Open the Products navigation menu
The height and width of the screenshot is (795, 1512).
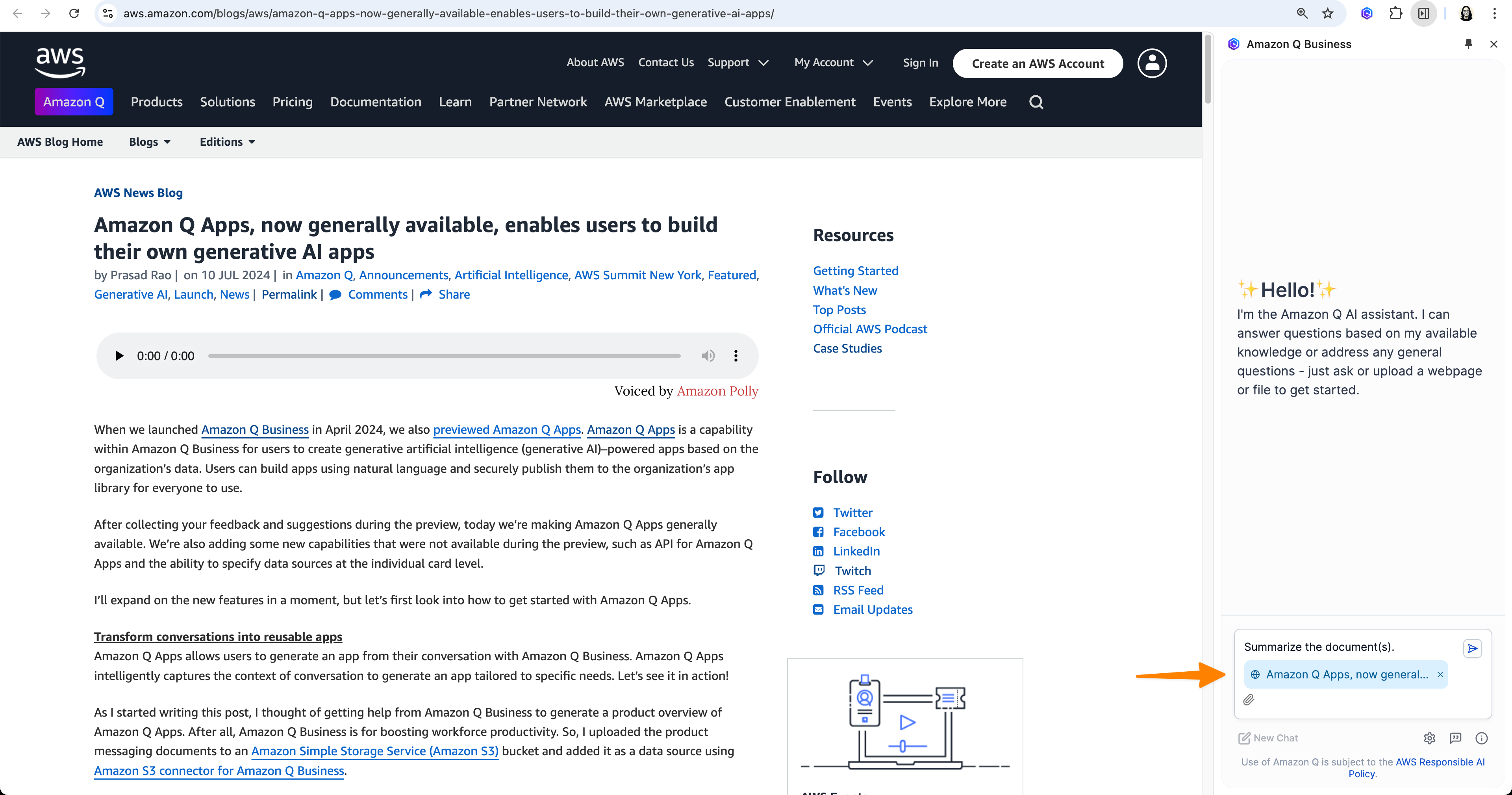tap(156, 102)
